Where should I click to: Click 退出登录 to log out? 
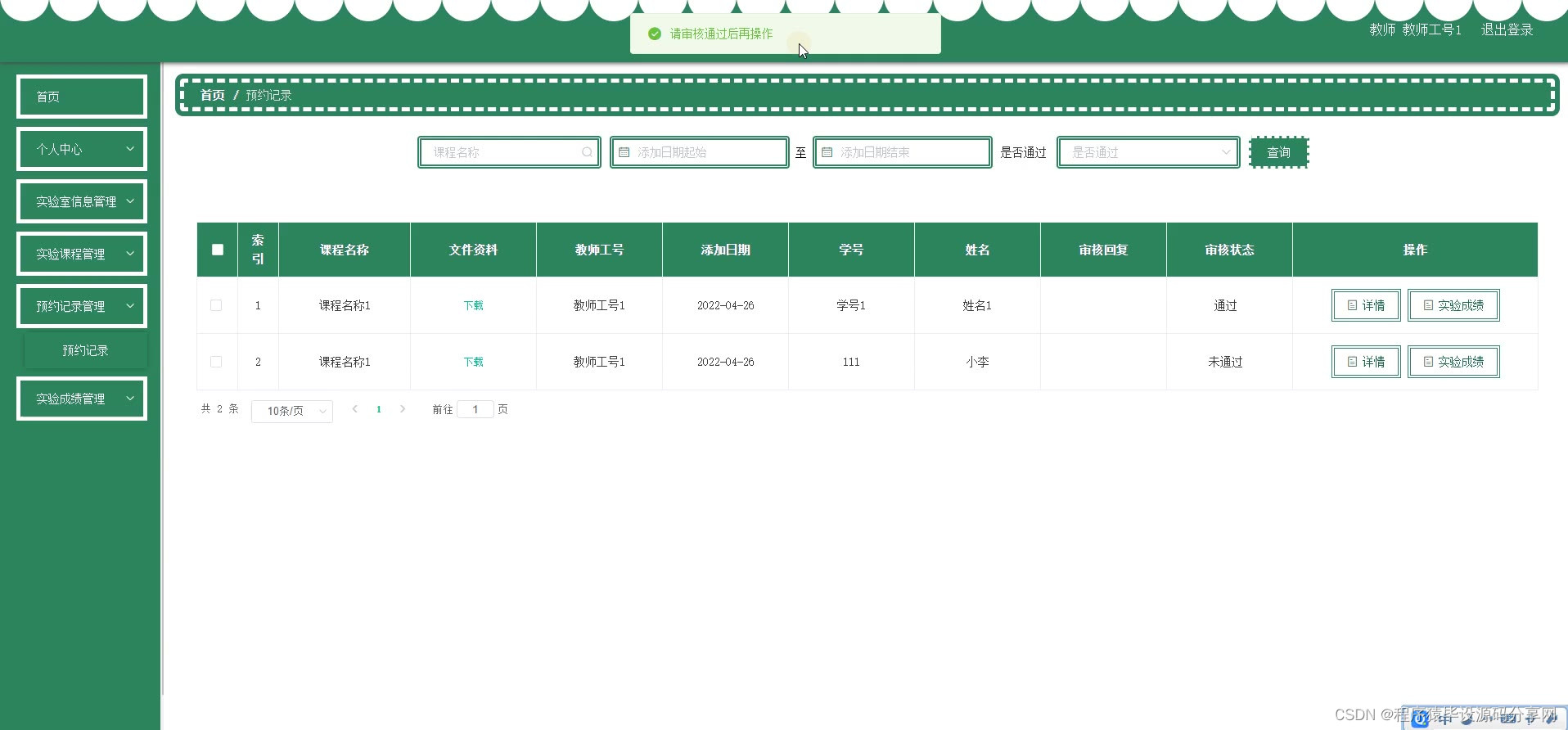point(1507,29)
